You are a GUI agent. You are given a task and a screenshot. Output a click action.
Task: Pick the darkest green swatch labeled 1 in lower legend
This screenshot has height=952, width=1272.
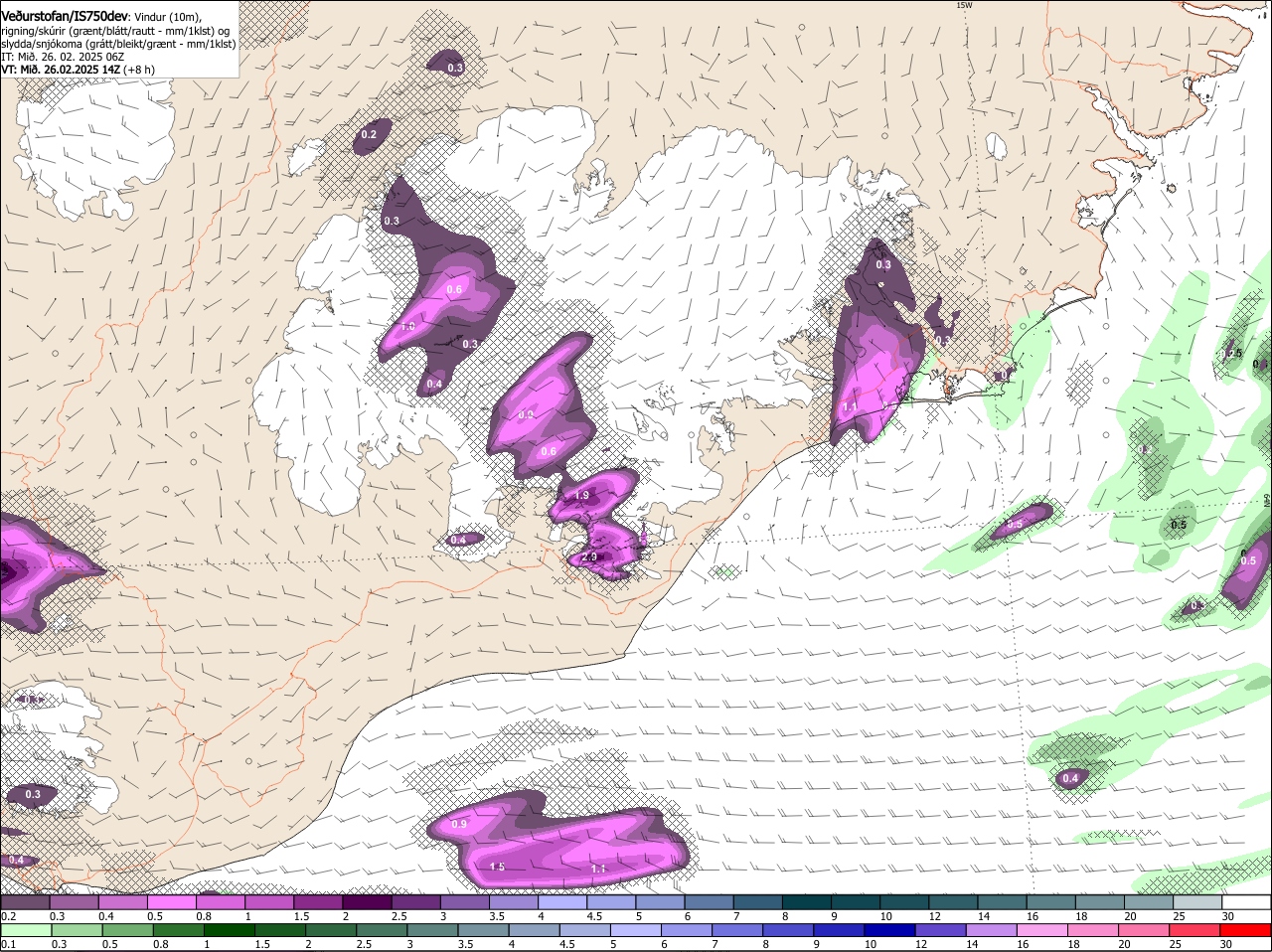(230, 931)
